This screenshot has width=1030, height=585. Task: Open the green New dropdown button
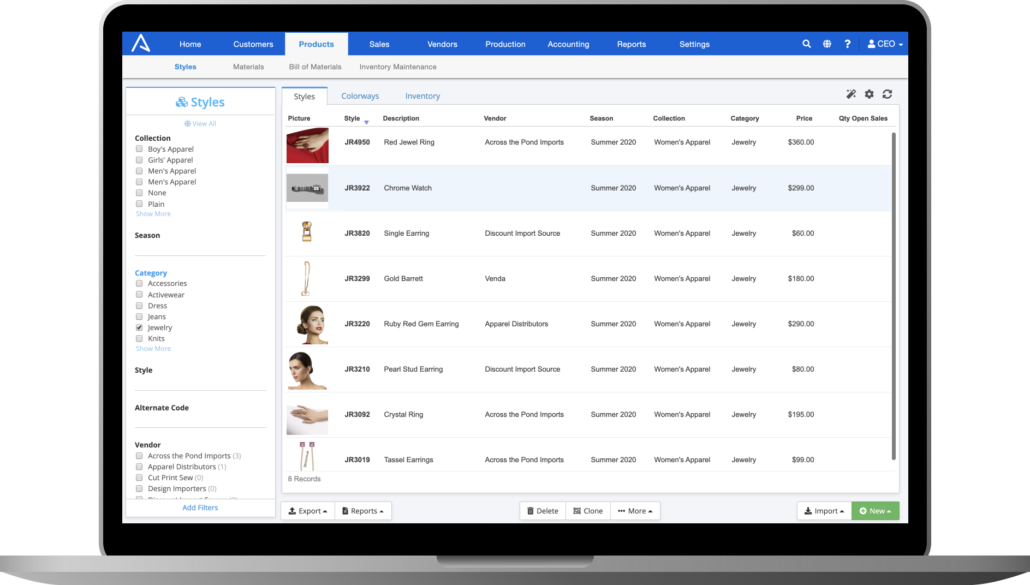click(875, 511)
